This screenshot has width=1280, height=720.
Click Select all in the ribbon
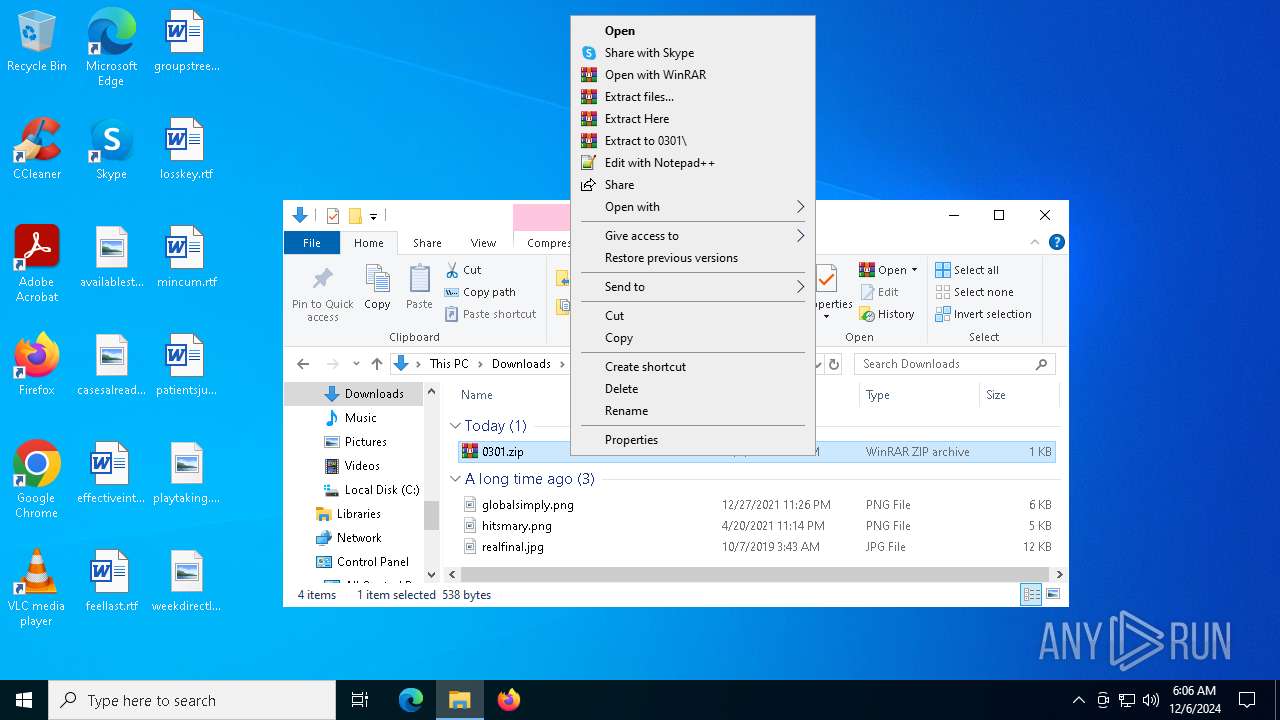click(x=966, y=270)
